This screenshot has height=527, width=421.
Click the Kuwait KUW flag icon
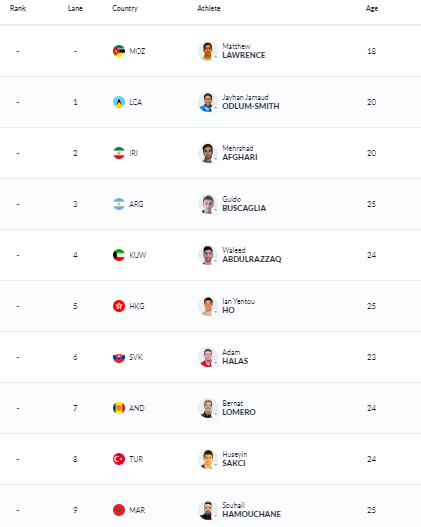tap(119, 255)
